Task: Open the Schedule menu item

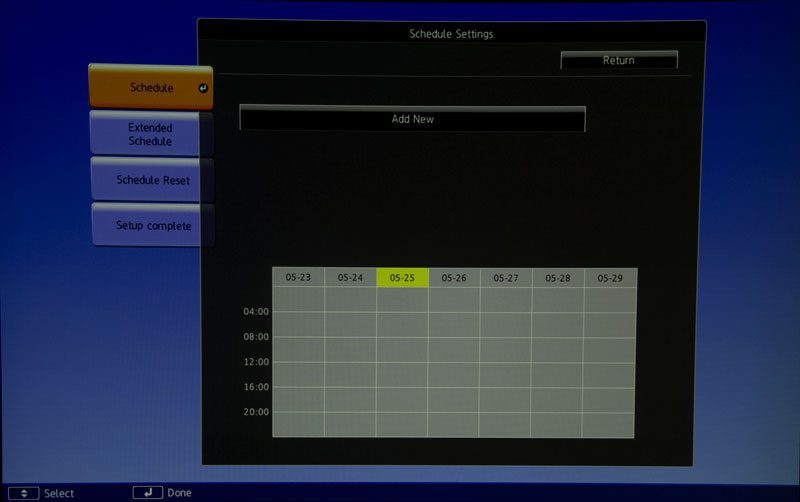Action: coord(151,87)
